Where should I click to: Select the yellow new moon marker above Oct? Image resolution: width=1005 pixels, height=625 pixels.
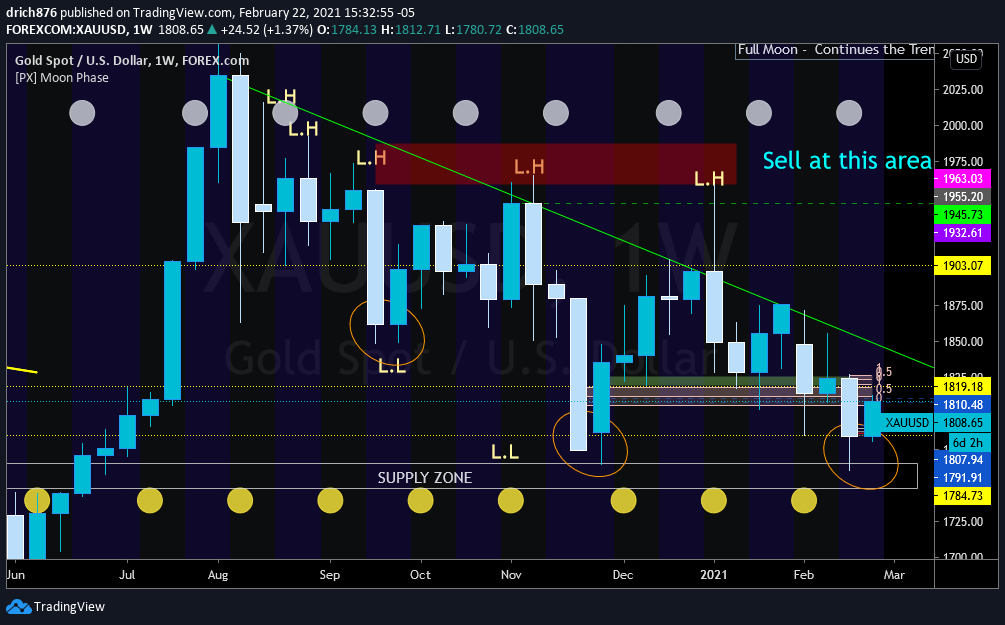[420, 501]
